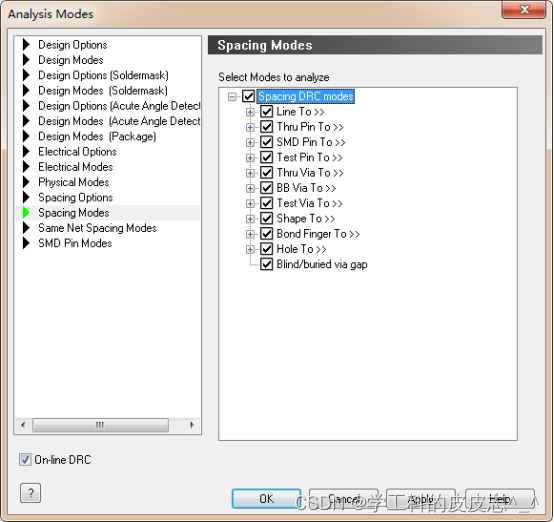The width and height of the screenshot is (554, 522).
Task: Expand the Bond Finger To >> node
Action: click(x=250, y=234)
